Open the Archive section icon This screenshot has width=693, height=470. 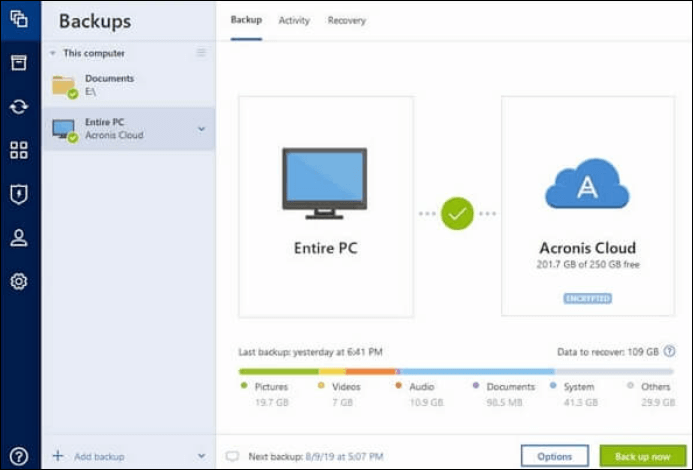(19, 63)
